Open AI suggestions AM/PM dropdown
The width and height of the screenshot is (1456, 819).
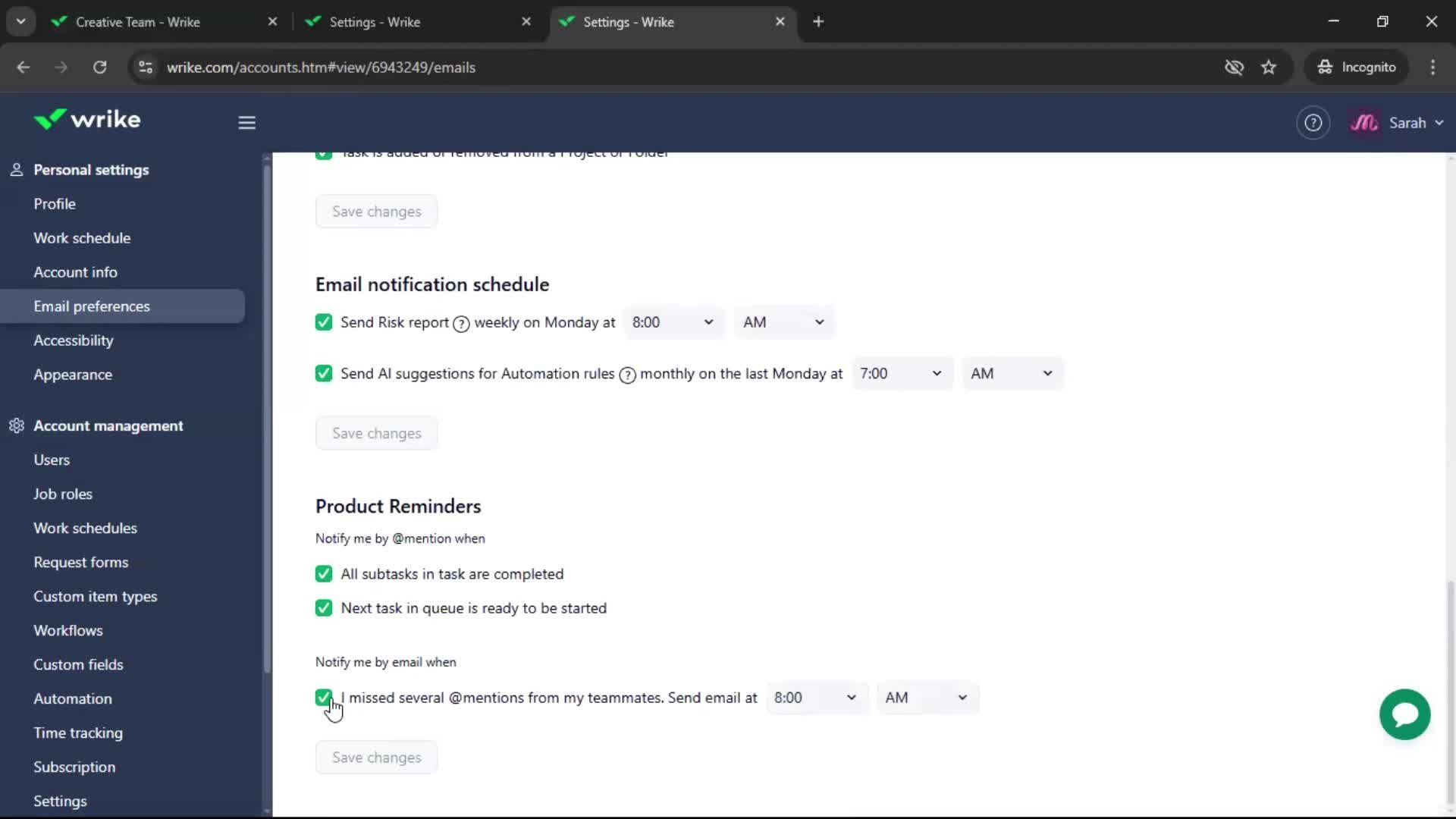[1012, 374]
